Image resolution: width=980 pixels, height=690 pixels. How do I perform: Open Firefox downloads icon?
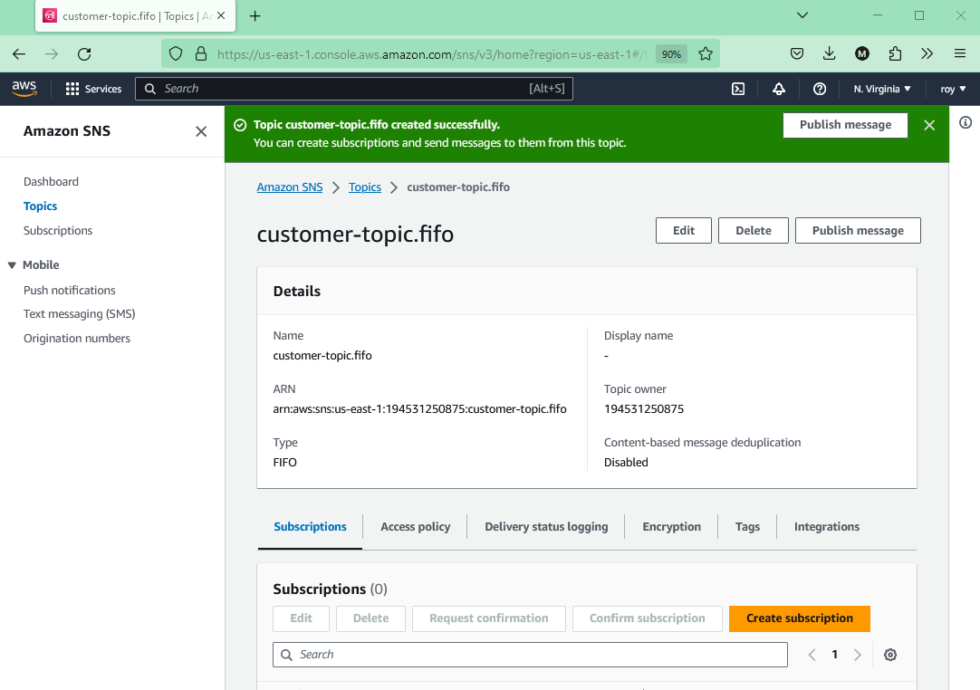829,53
